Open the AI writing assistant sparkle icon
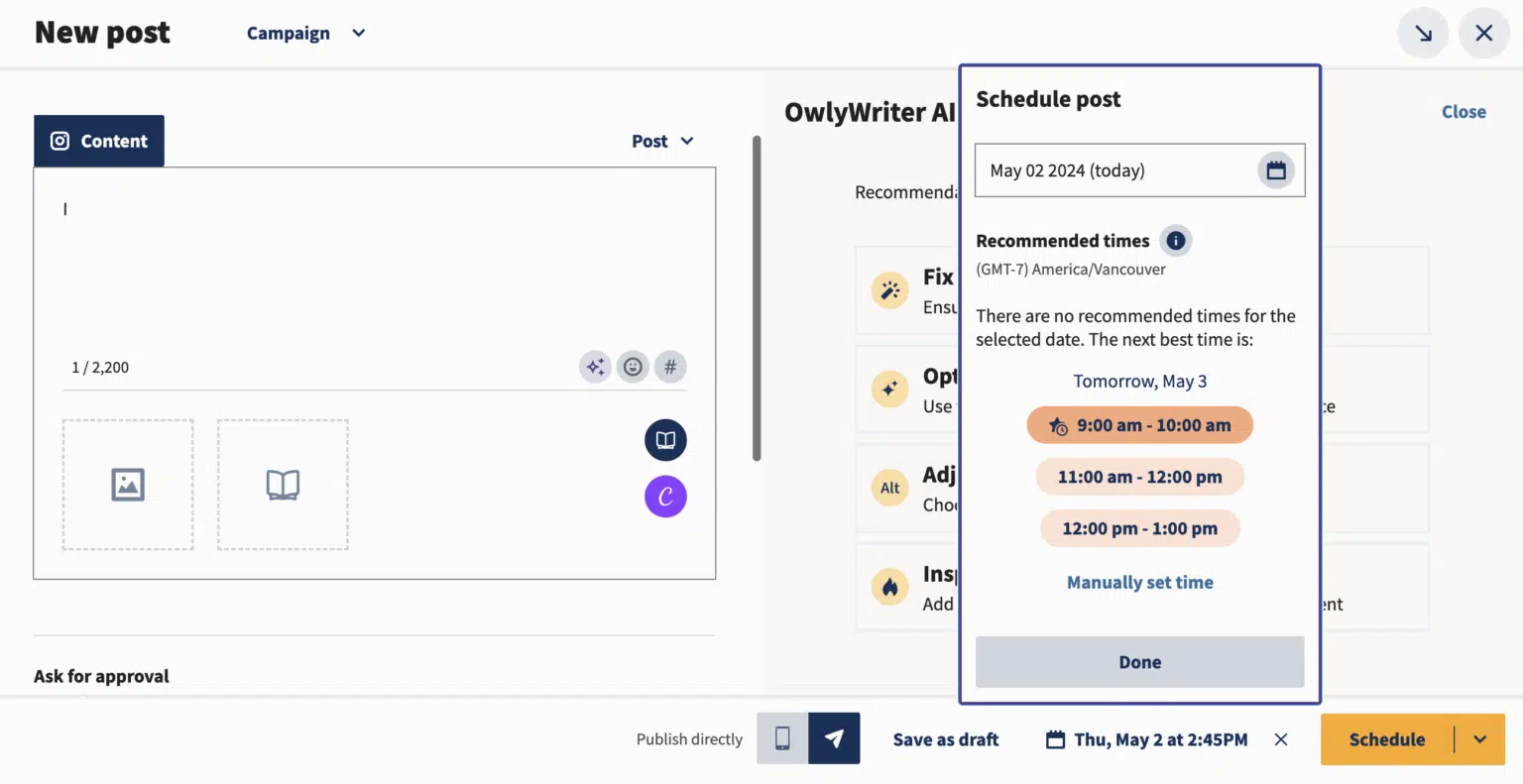 595,367
